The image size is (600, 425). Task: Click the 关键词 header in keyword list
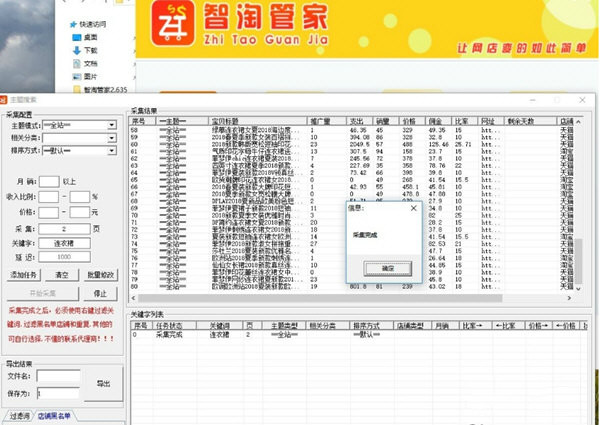(220, 326)
